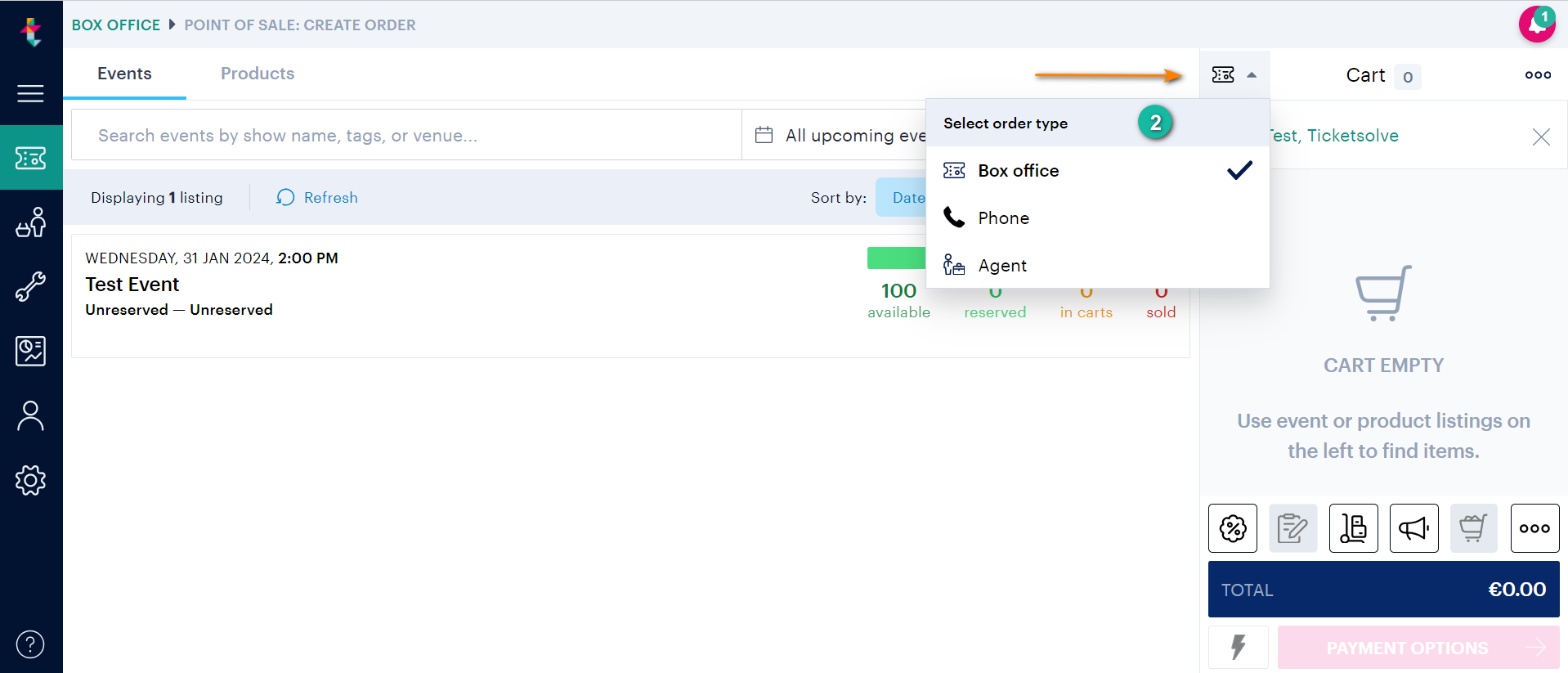Open the All upcoming events date filter

coord(842,136)
